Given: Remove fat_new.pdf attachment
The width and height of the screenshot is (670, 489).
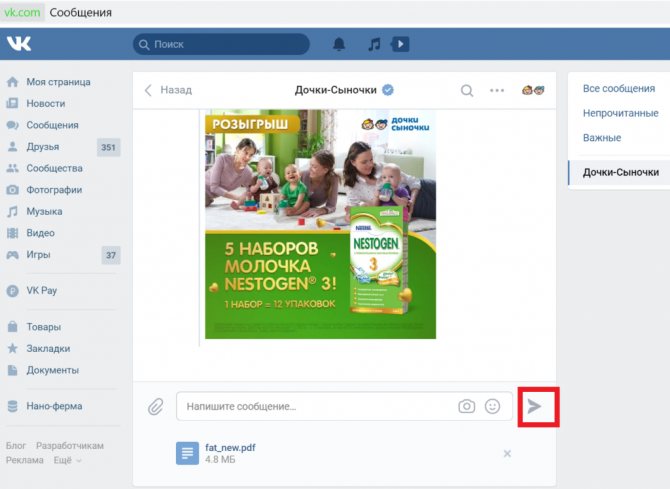Looking at the screenshot, I should tap(507, 454).
